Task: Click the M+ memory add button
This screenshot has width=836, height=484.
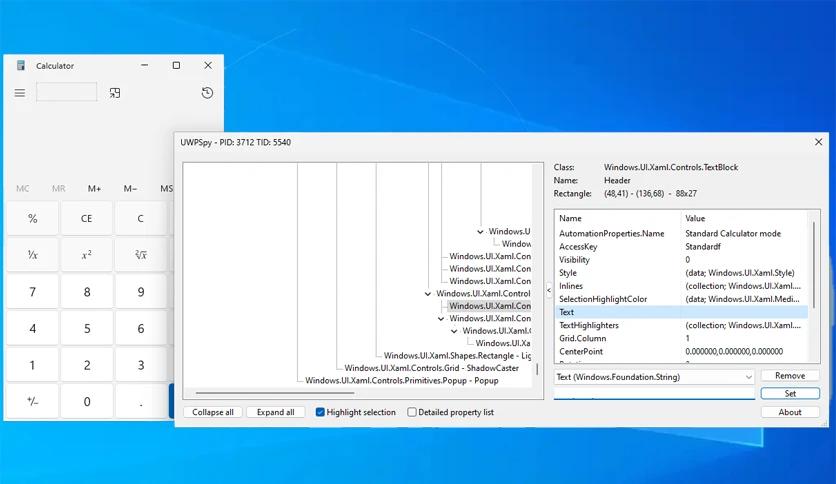Action: tap(94, 189)
